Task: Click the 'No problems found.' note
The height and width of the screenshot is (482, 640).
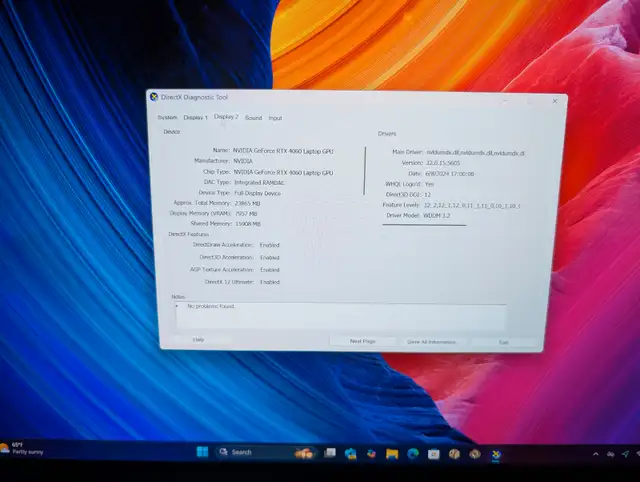Action: click(211, 306)
